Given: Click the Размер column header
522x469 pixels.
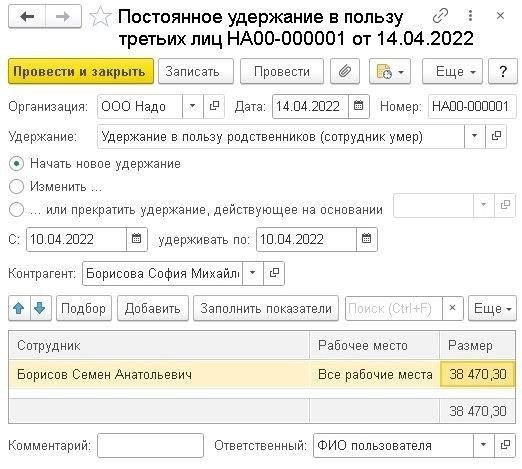Looking at the screenshot, I should click(x=477, y=345).
